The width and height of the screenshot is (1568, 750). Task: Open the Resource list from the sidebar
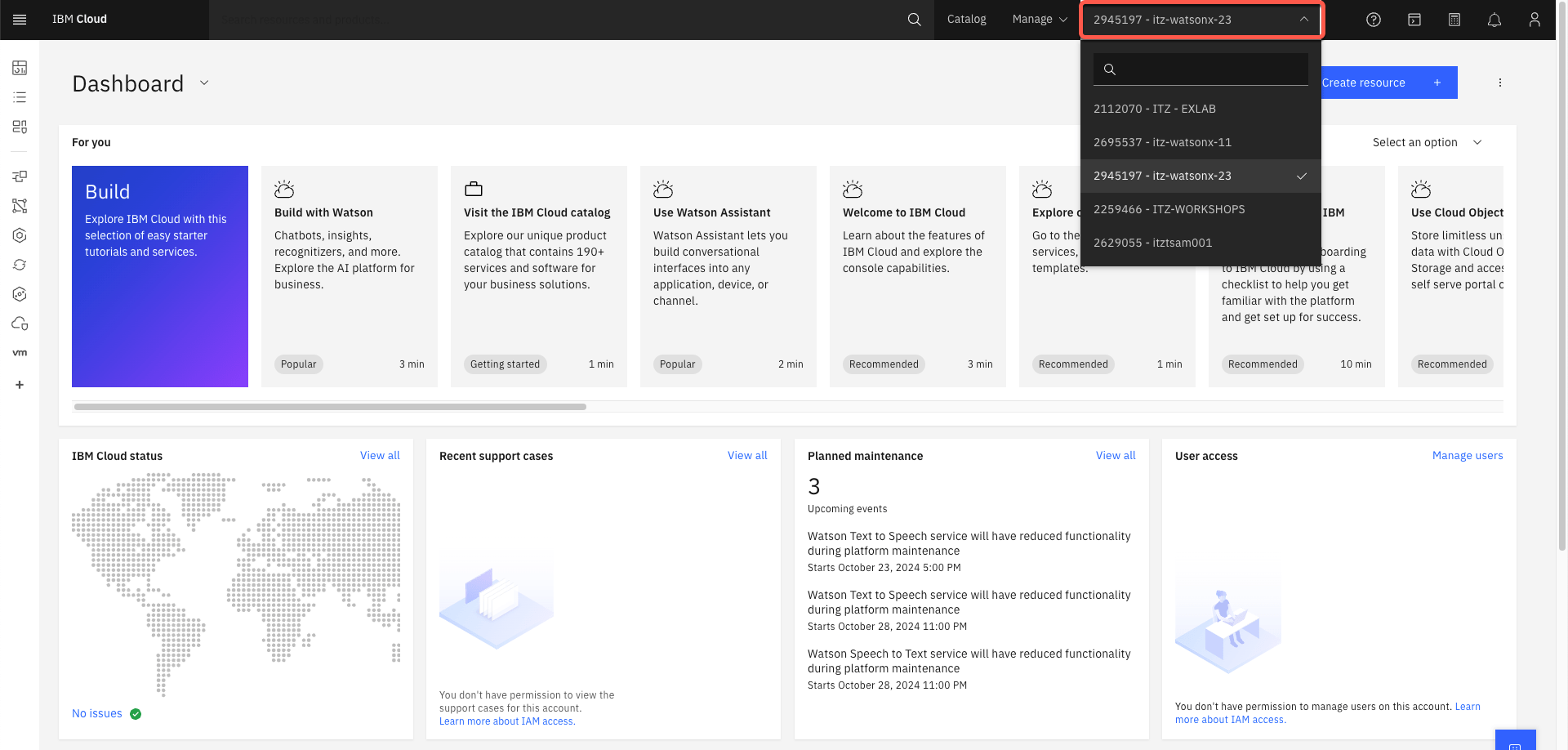click(x=20, y=97)
